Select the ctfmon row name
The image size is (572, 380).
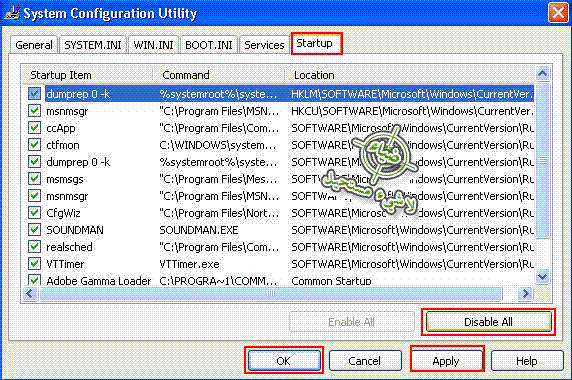pos(63,145)
